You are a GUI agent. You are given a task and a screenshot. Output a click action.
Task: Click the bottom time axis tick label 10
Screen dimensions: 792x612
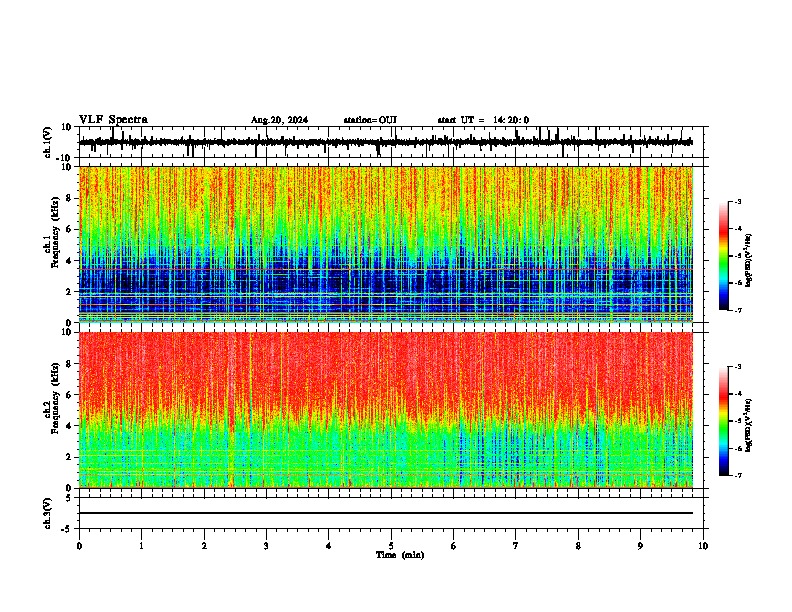[x=703, y=546]
